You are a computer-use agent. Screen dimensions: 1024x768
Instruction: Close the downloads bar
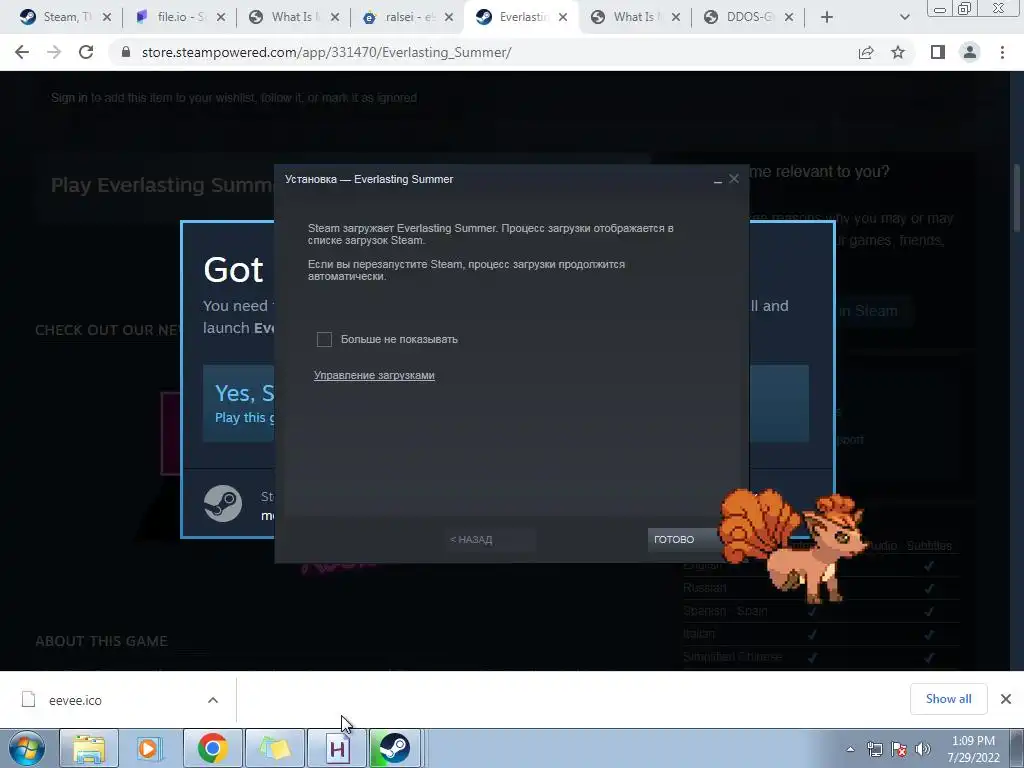click(x=1006, y=699)
